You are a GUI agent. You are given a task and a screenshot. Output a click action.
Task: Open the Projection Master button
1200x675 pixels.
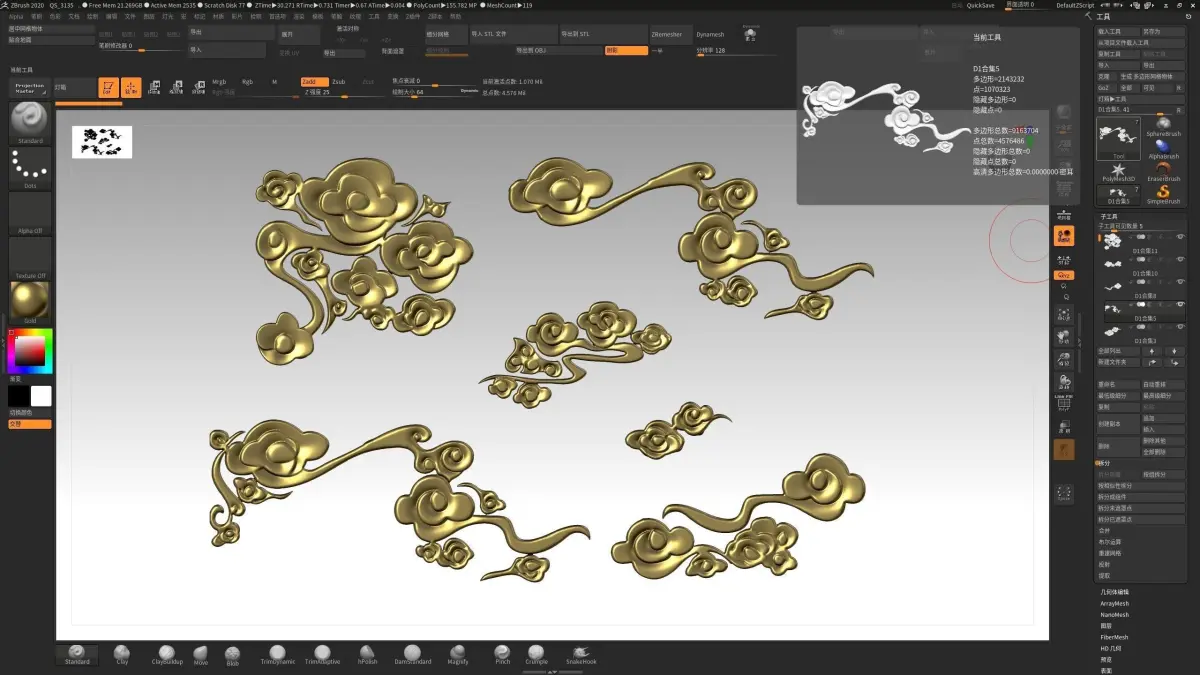click(30, 88)
